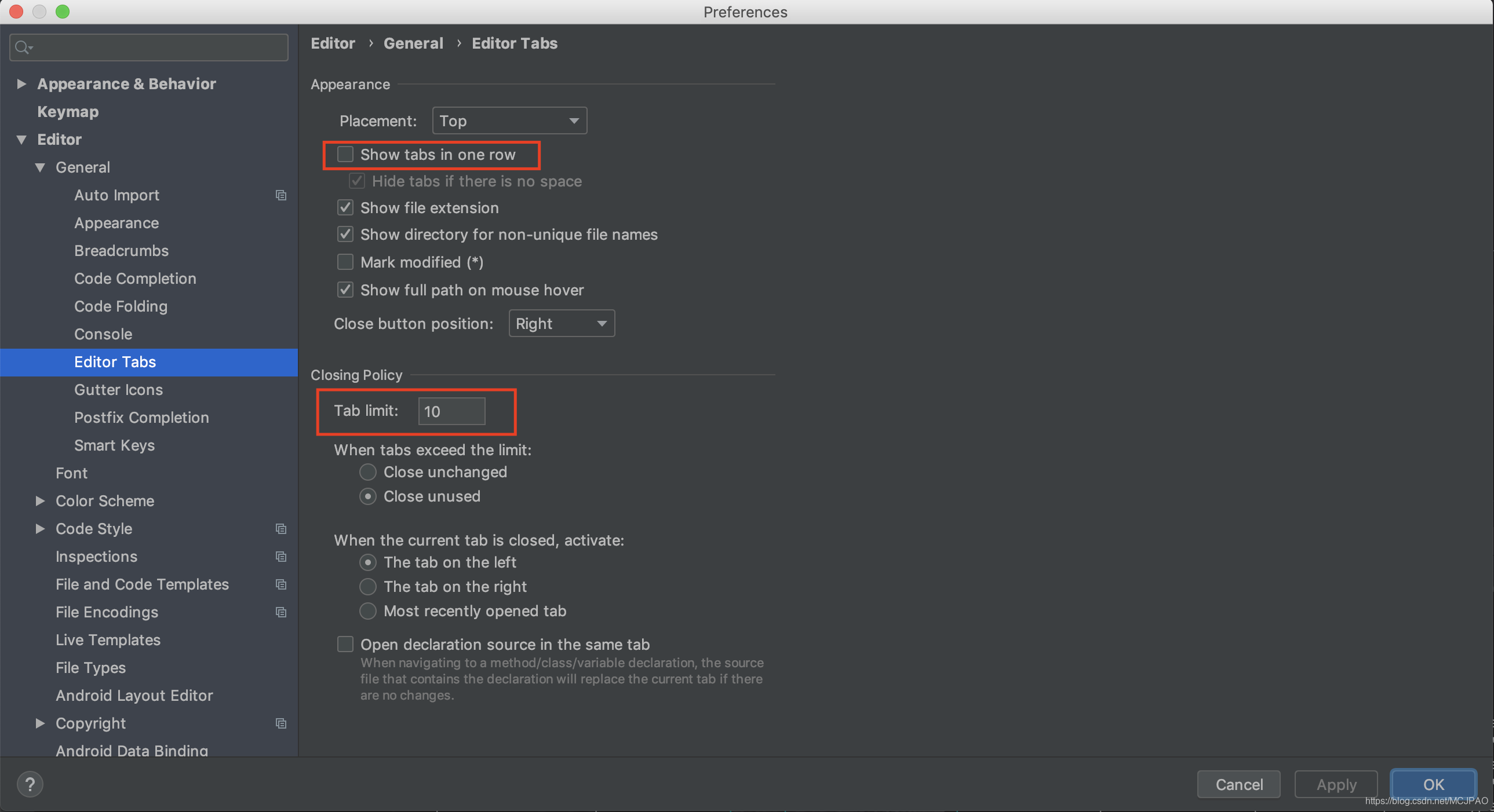Click the Inspections settings icon
Screen dimensions: 1494x812
281,556
